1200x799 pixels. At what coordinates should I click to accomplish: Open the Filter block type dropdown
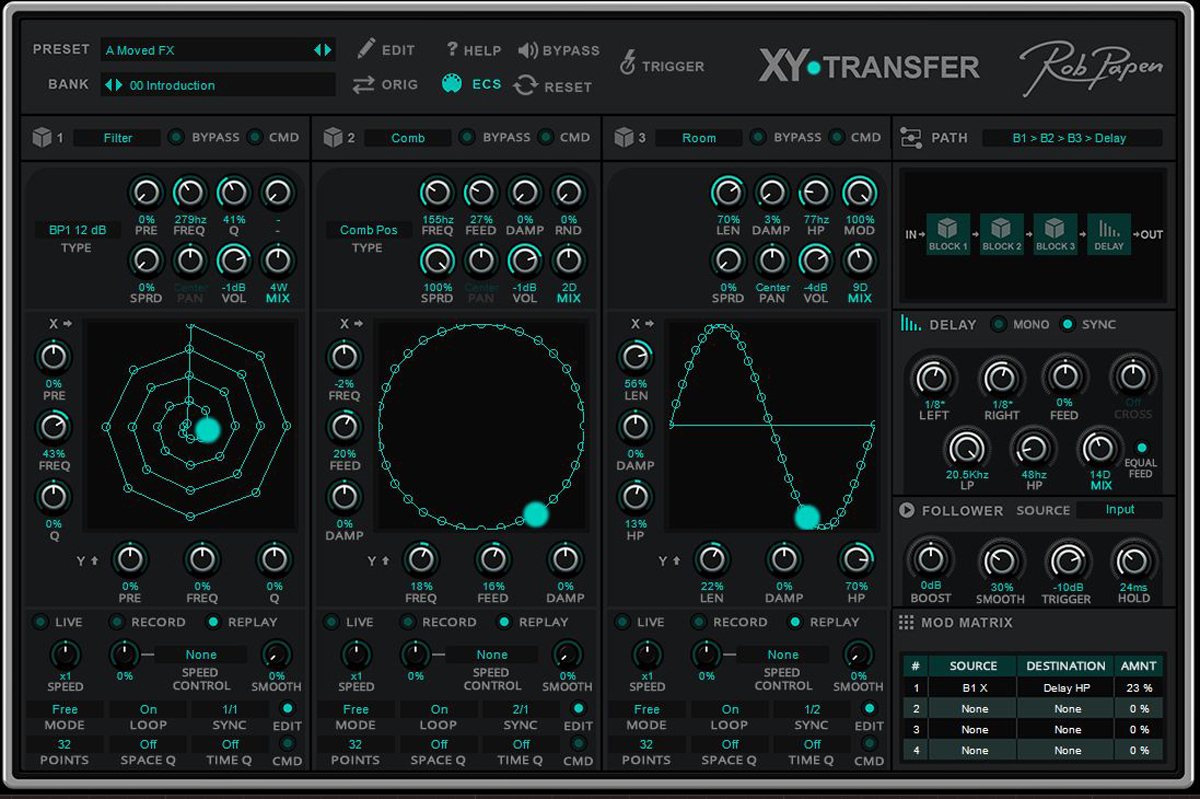point(117,138)
